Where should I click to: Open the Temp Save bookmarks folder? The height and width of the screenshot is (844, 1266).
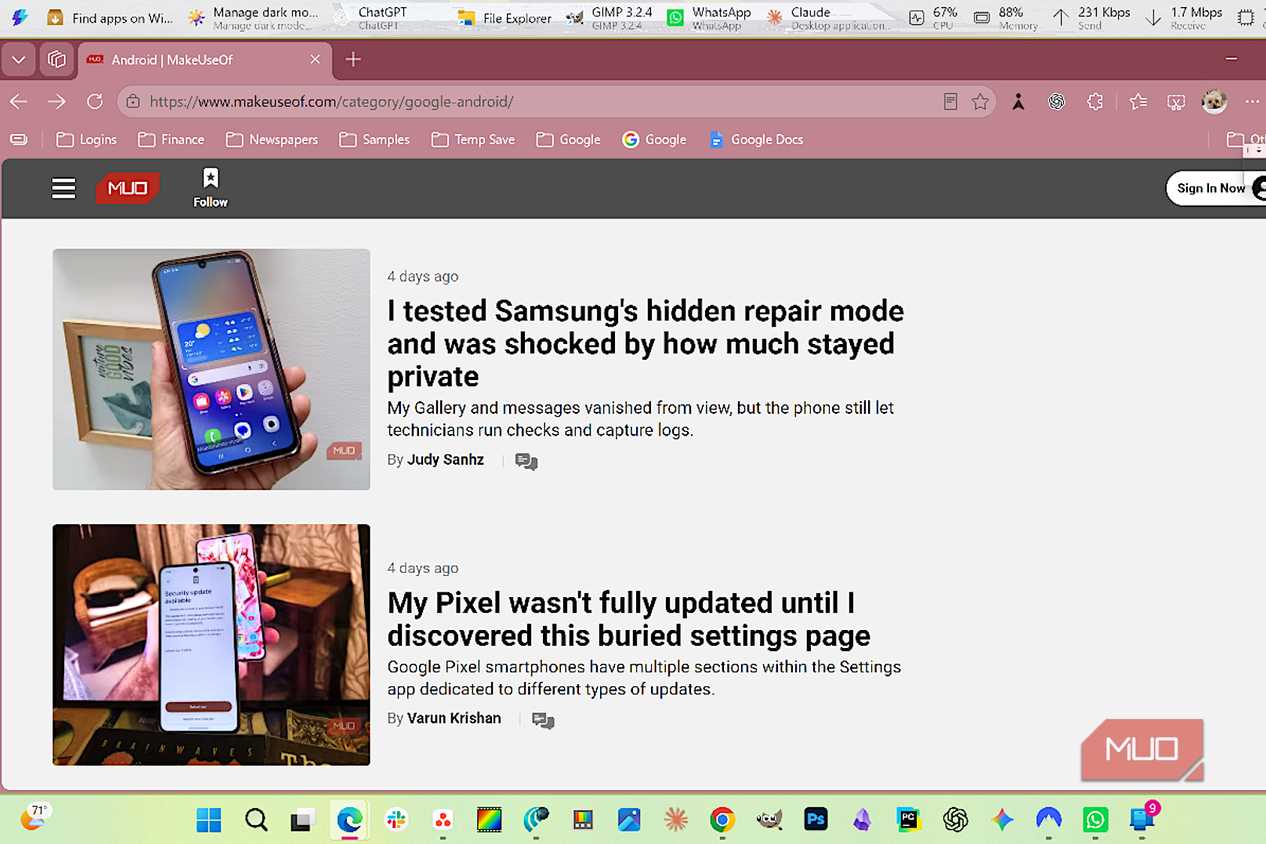[473, 140]
